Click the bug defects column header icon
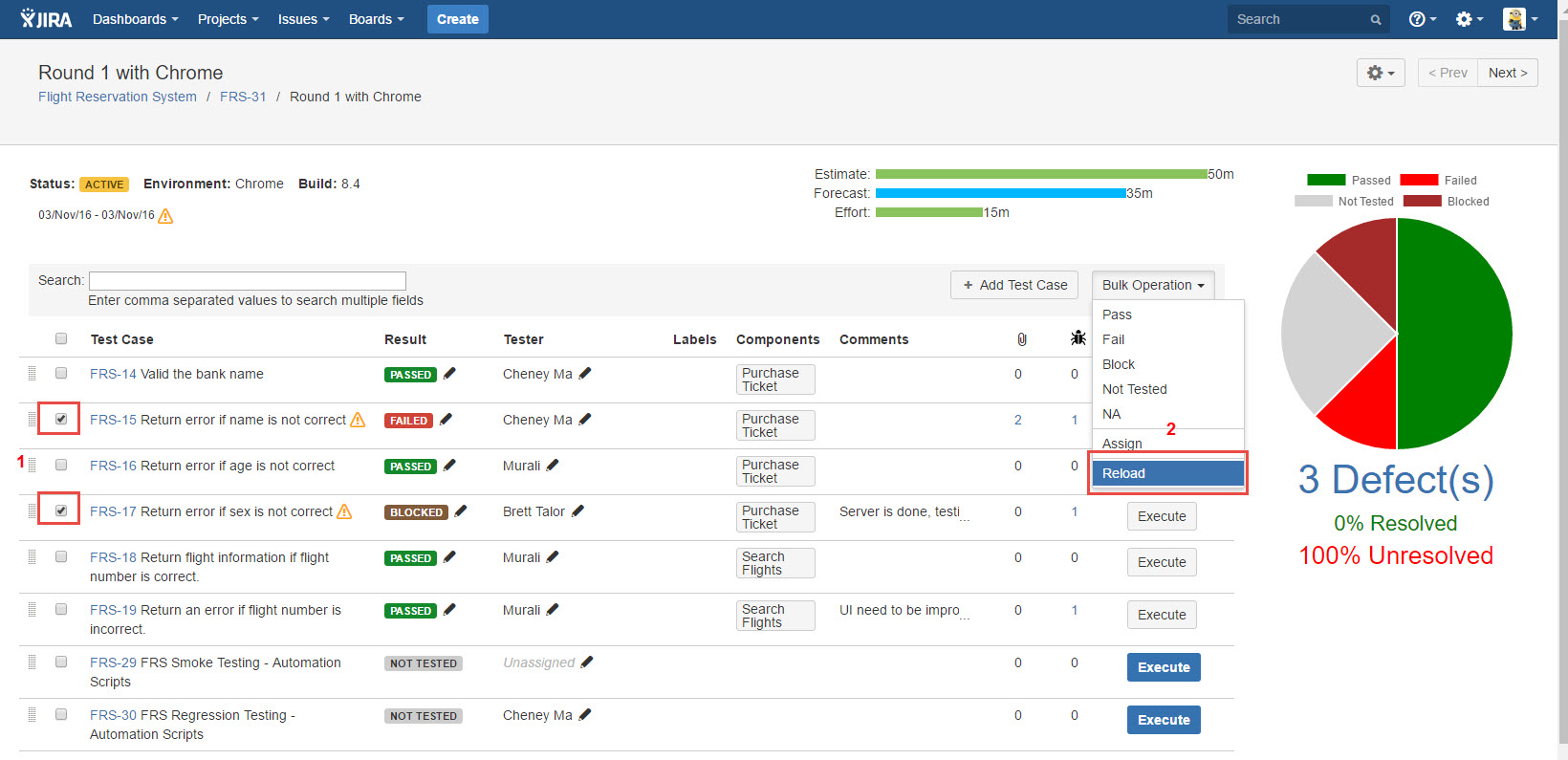The height and width of the screenshot is (760, 1568). [x=1078, y=337]
